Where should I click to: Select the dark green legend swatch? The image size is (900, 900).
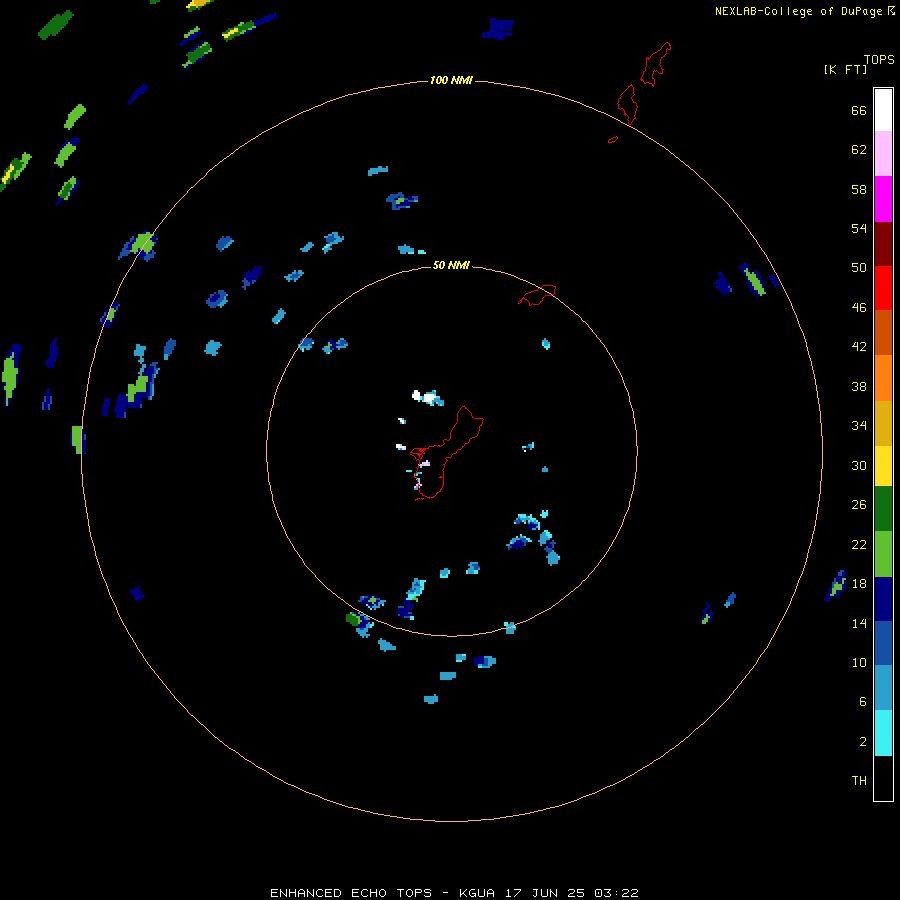[x=883, y=509]
